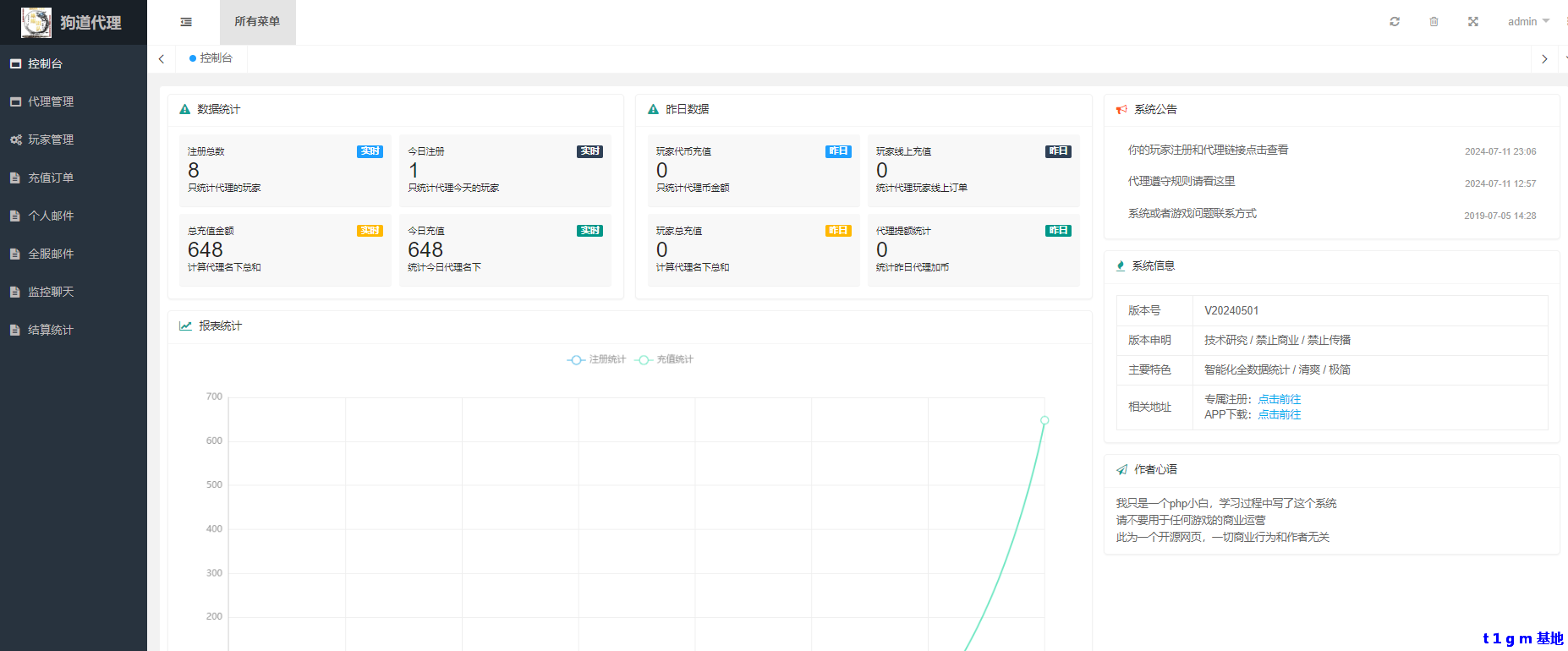Click the 昨日 badge on 玩家总充值
1568x651 pixels.
point(838,231)
